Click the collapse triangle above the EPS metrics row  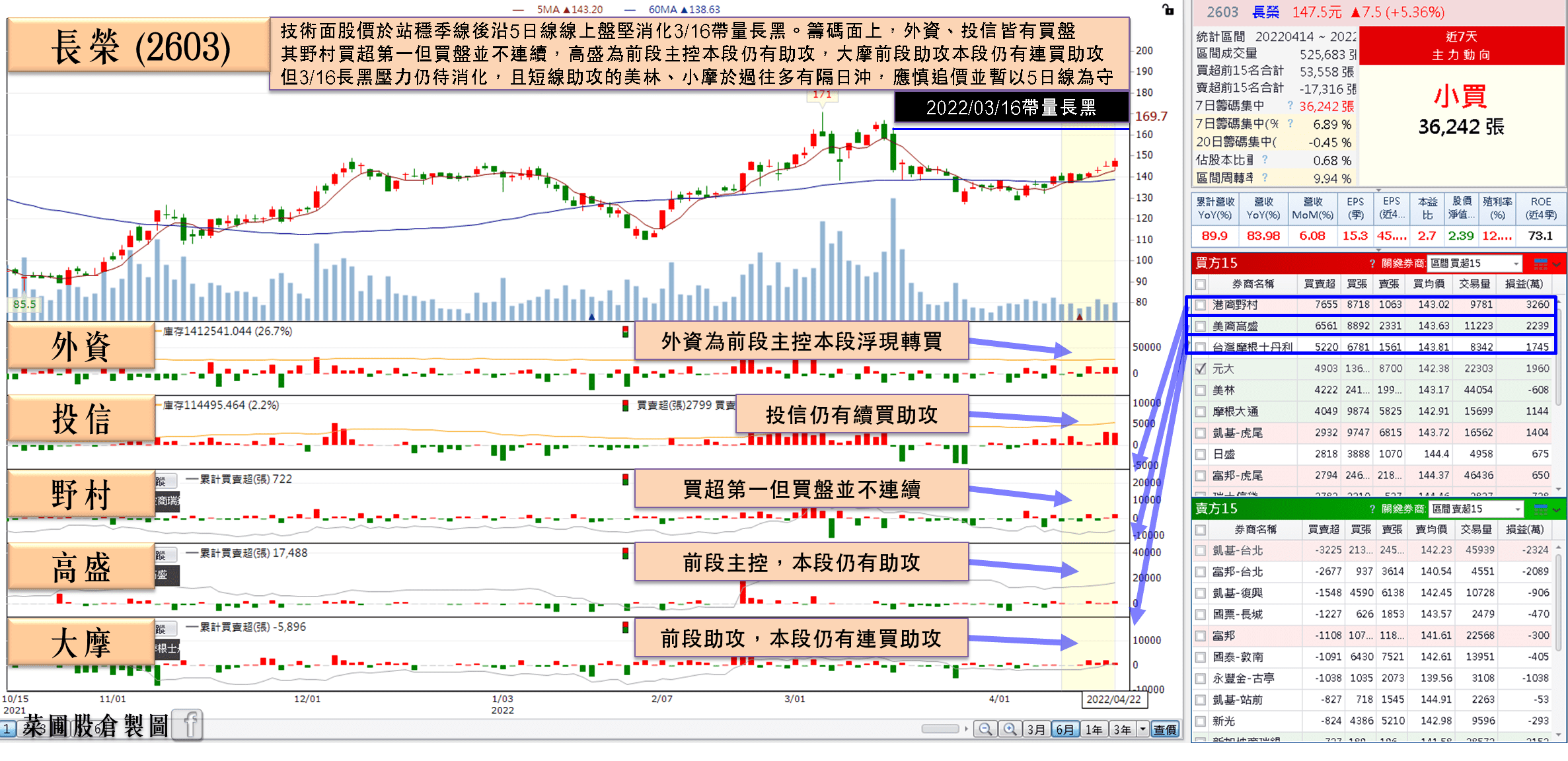1378,190
